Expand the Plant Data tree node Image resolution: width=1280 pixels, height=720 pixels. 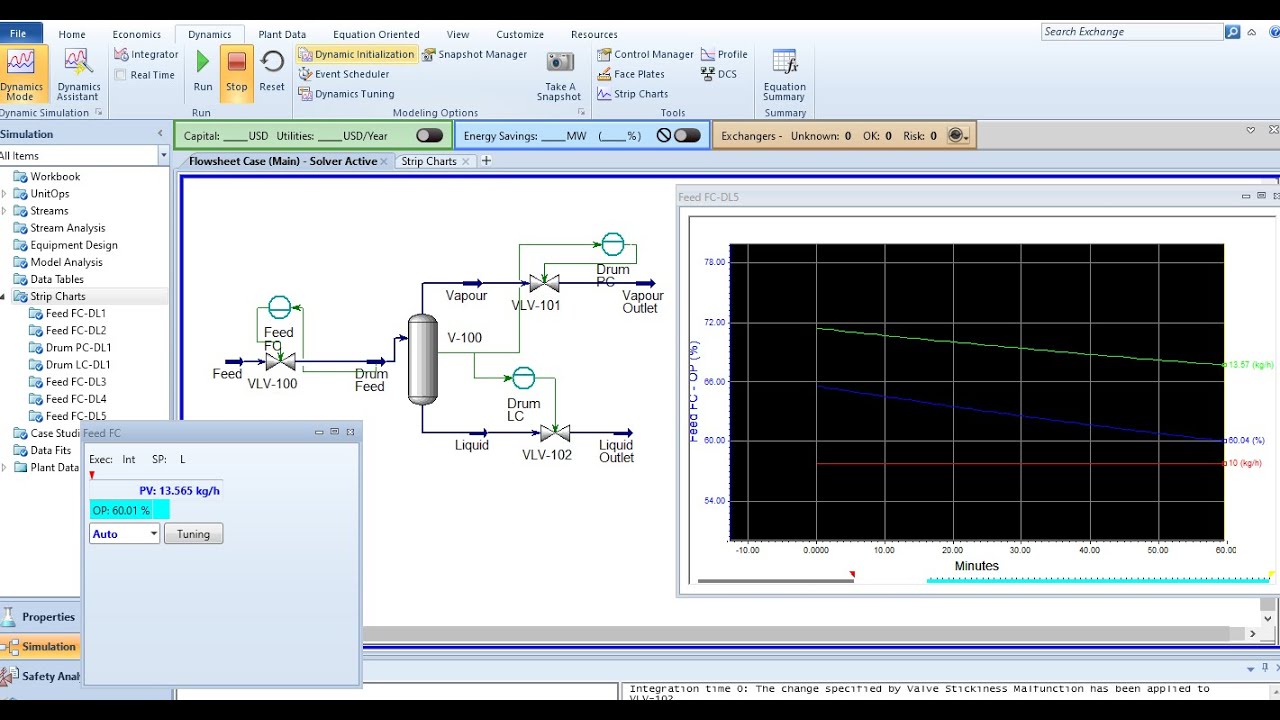click(4, 468)
